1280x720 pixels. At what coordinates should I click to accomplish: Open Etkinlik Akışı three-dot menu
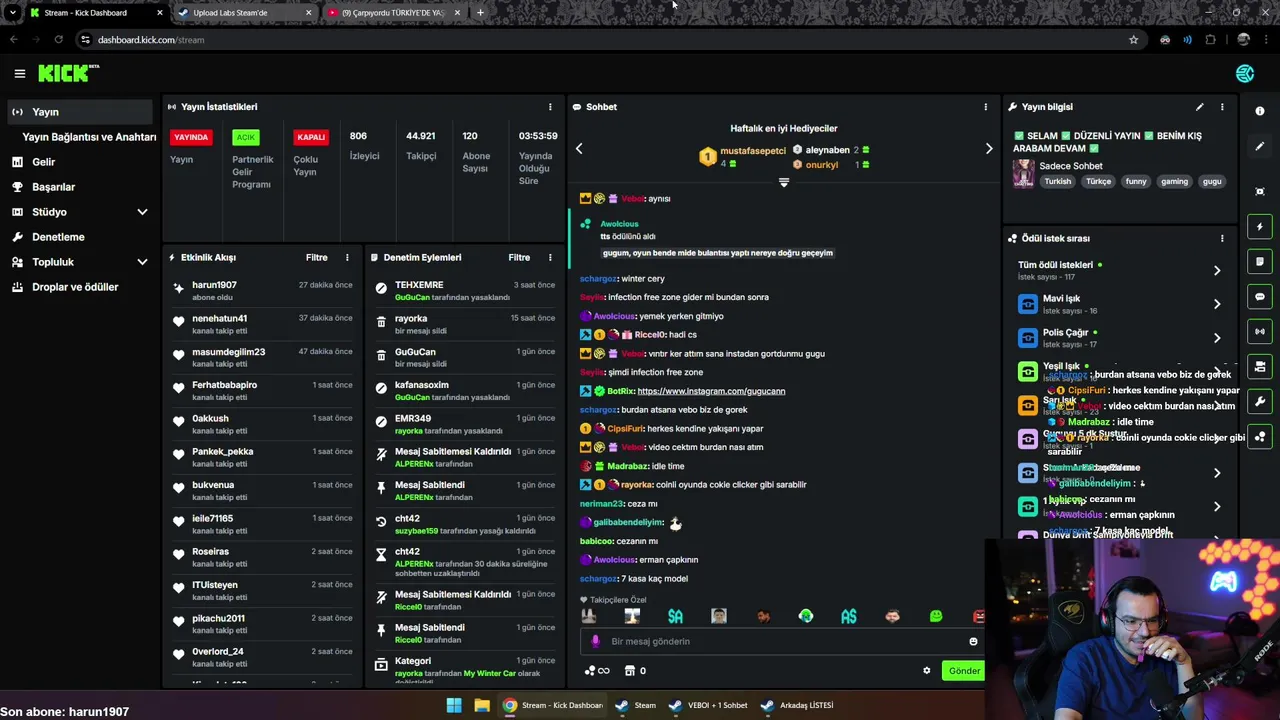click(x=347, y=258)
